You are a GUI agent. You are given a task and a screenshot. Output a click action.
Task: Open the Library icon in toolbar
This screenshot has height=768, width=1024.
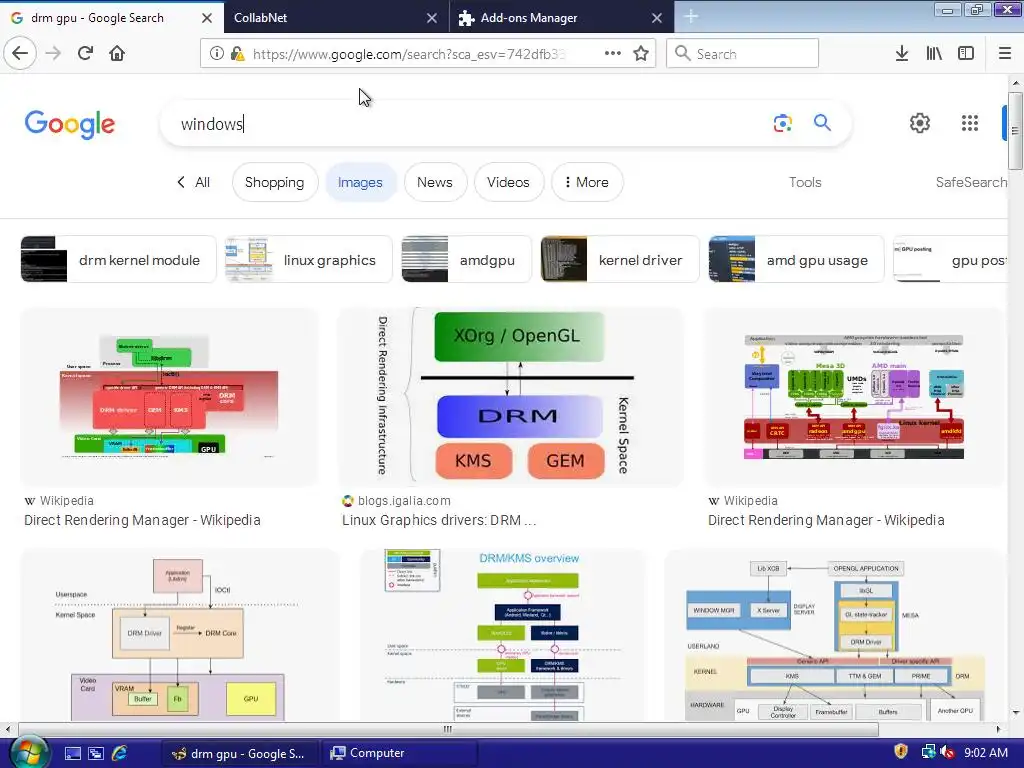tap(934, 53)
